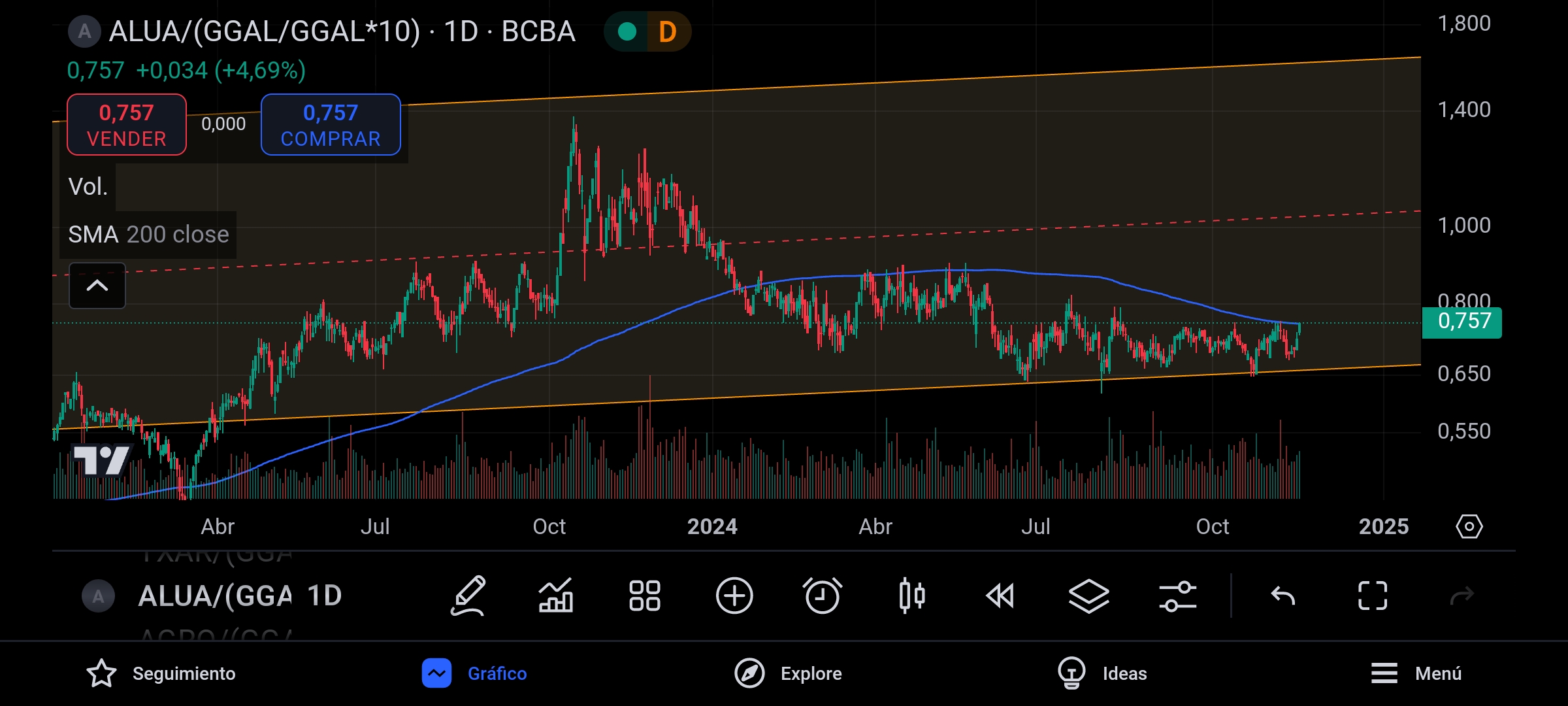Tap the 0,757 COMPRAR buy button
Viewport: 1568px width, 706px height.
click(331, 124)
